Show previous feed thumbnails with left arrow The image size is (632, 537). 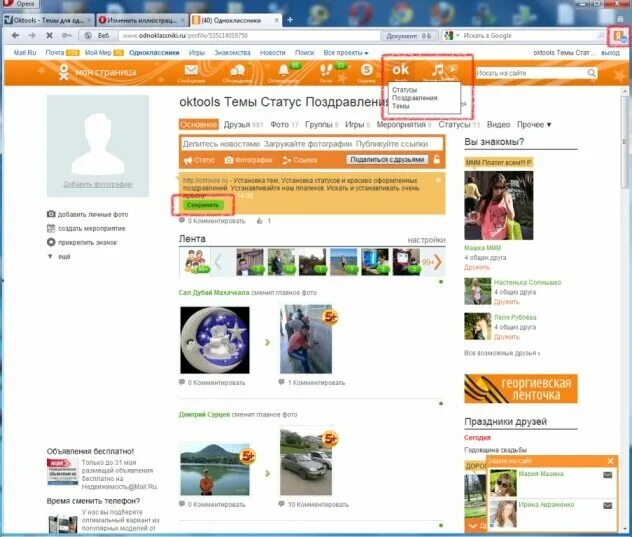(218, 262)
